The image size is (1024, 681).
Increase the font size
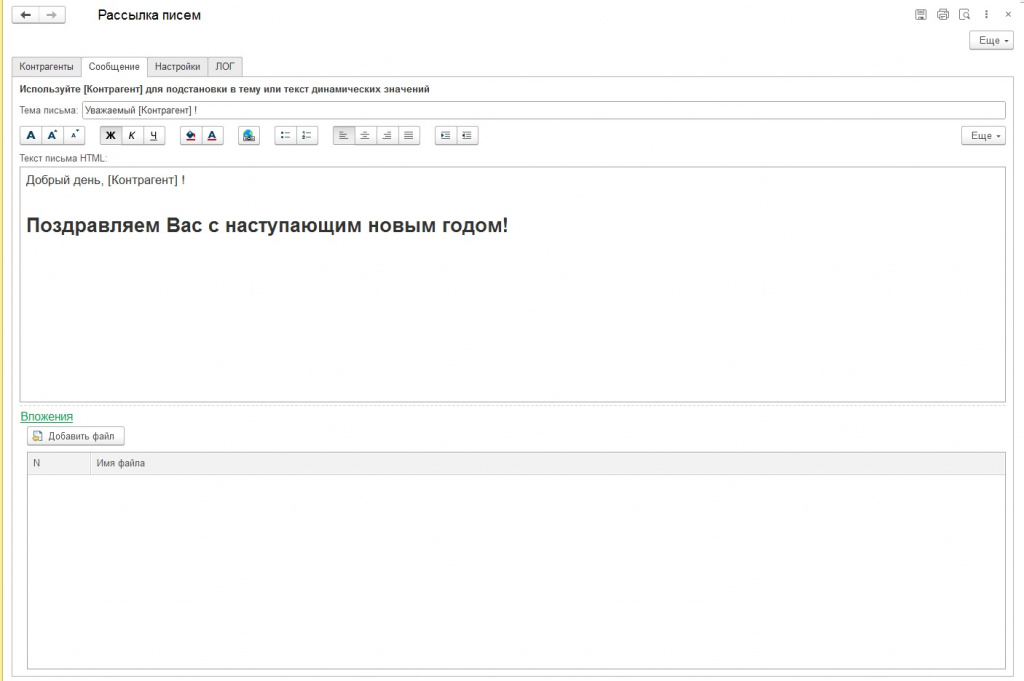(x=52, y=135)
